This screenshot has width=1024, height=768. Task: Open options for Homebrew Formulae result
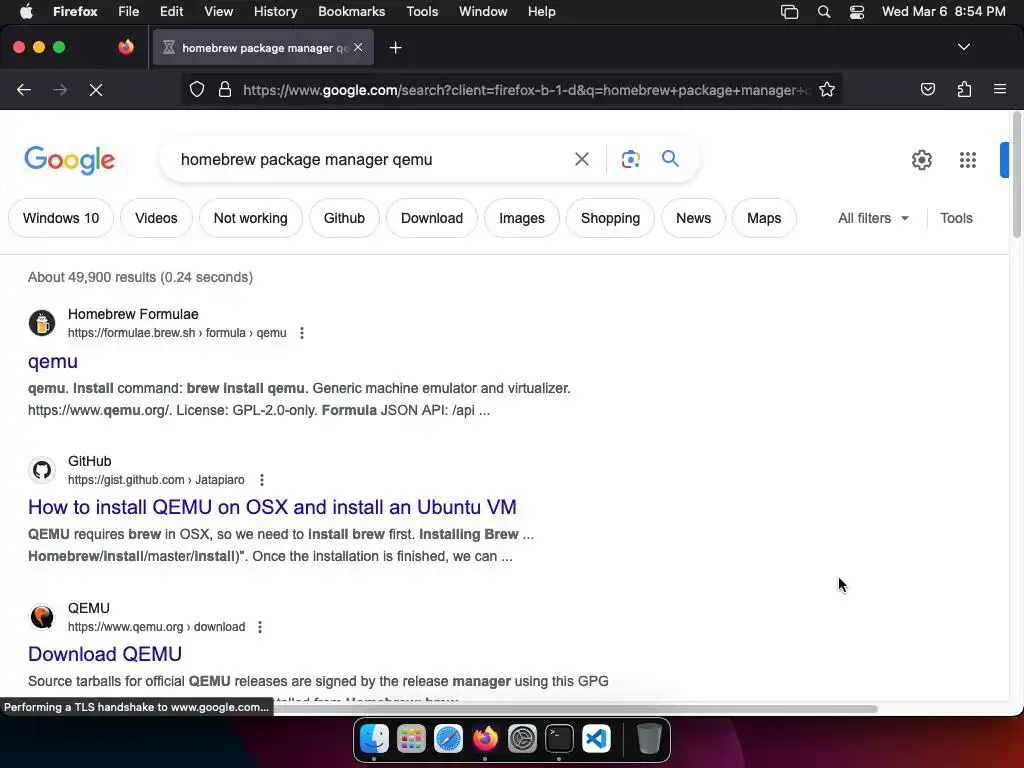point(302,333)
